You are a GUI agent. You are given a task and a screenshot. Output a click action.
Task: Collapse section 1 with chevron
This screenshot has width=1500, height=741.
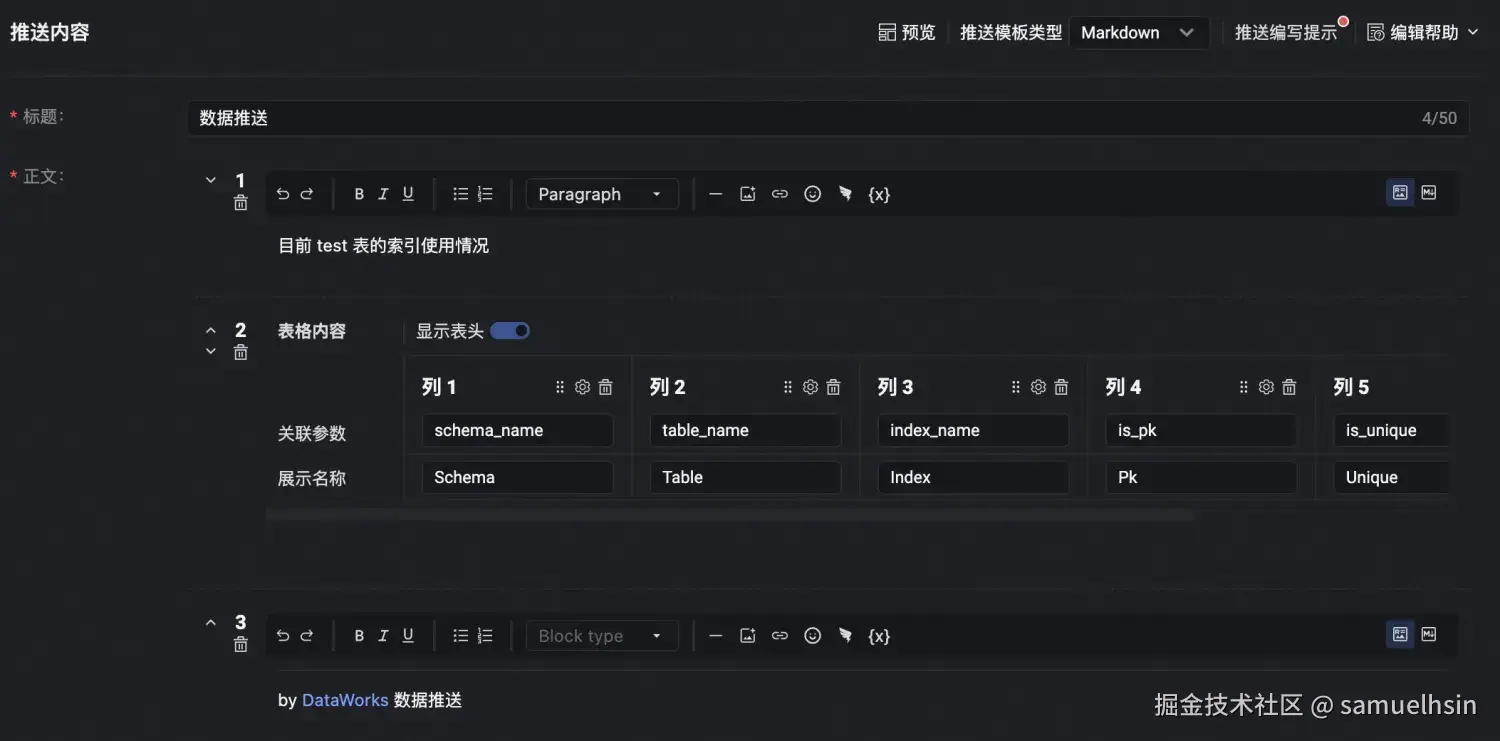211,180
